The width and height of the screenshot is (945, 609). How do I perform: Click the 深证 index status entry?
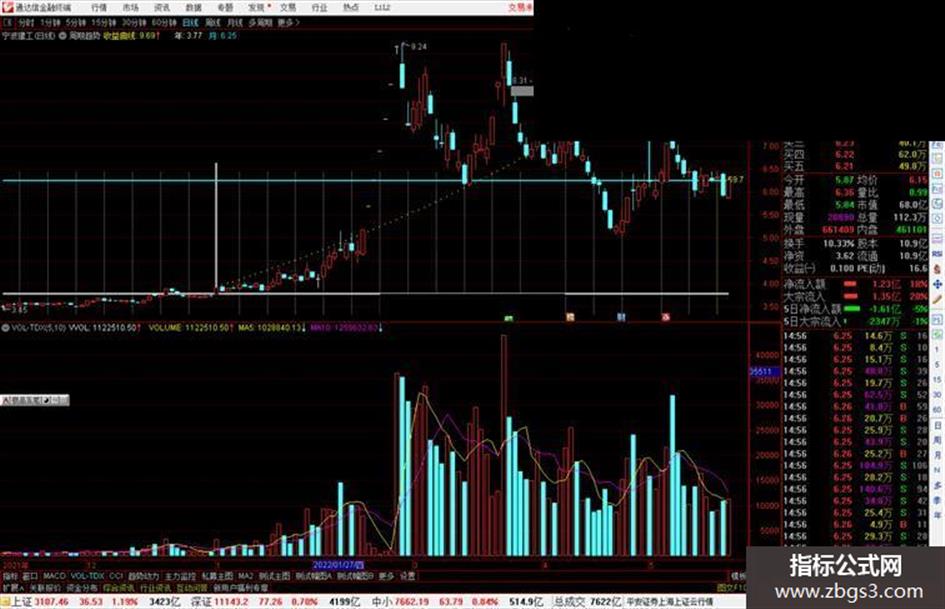[x=275, y=602]
